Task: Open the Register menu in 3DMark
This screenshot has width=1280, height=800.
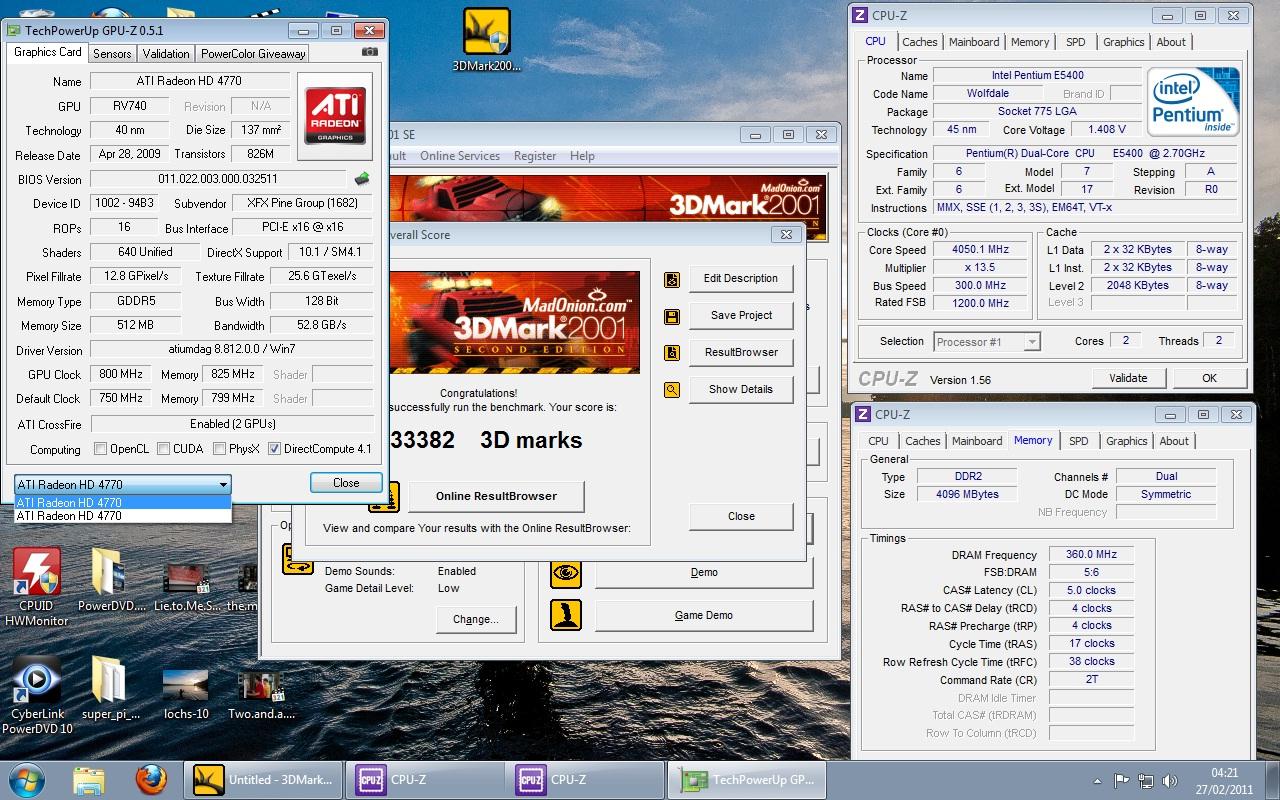Action: [535, 156]
